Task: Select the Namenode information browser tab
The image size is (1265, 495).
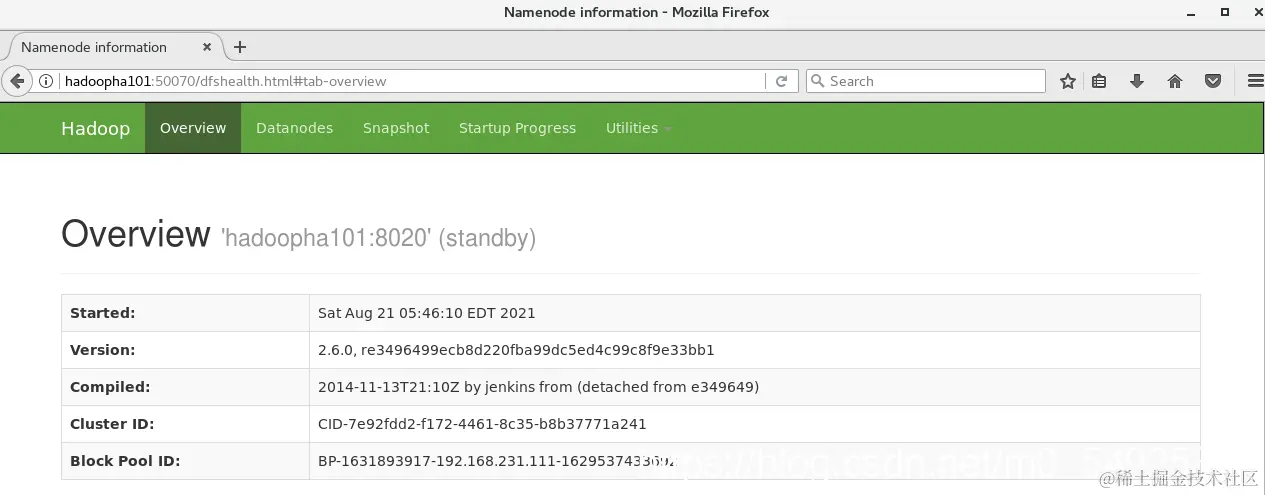Action: 114,47
